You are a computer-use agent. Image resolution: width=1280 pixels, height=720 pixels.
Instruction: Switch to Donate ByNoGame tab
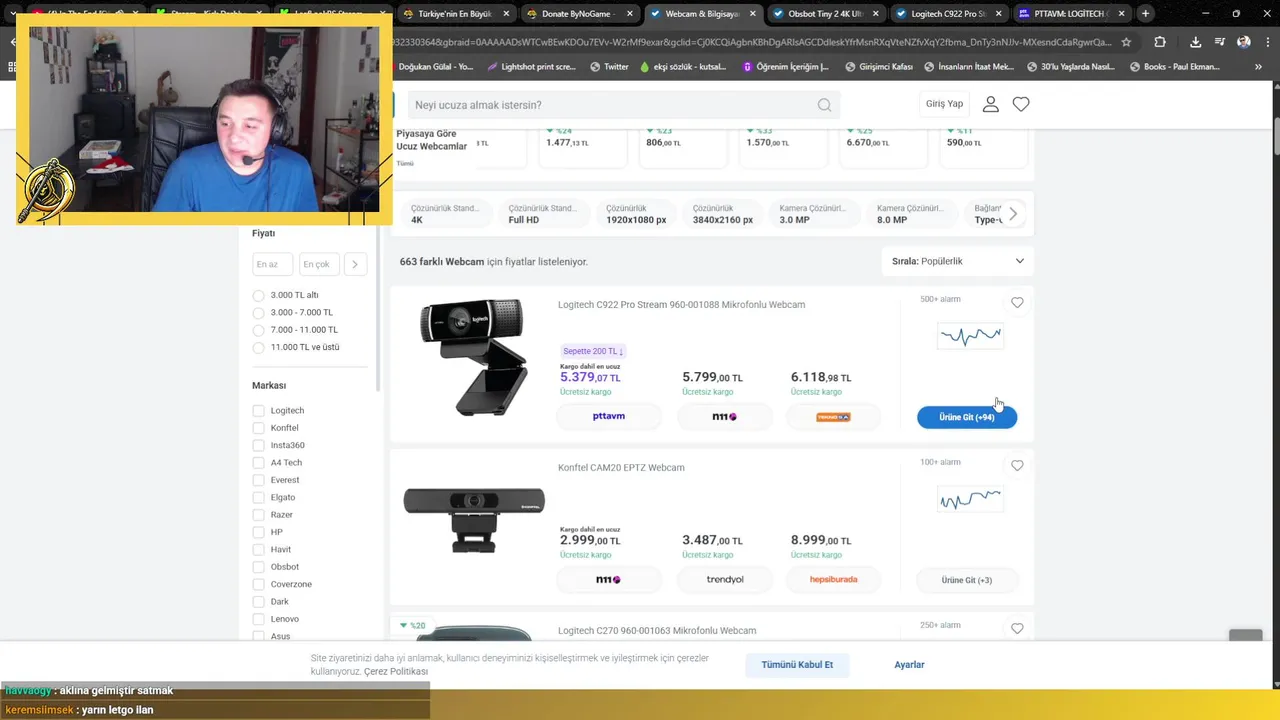pyautogui.click(x=581, y=14)
